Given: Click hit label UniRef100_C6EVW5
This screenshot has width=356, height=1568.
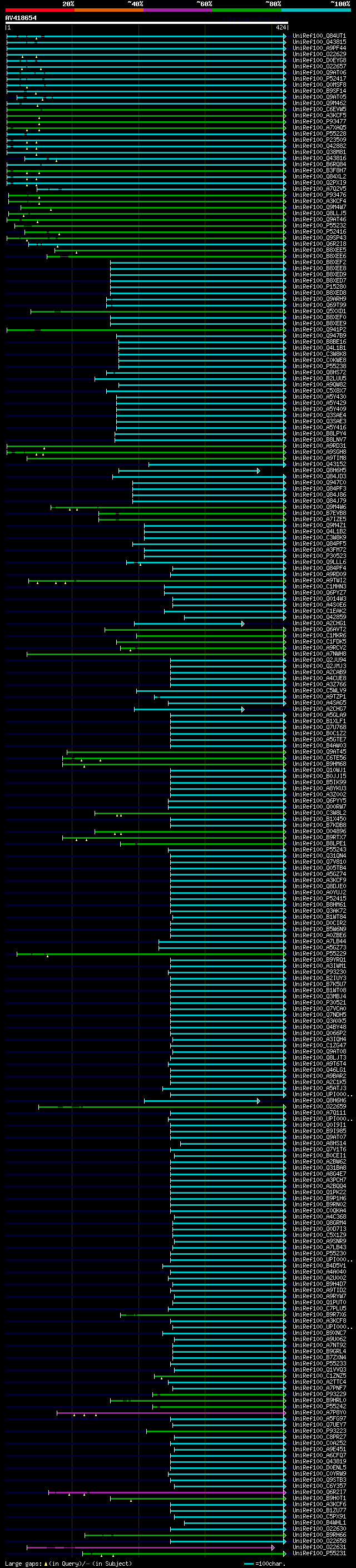Looking at the screenshot, I should 319,110.
